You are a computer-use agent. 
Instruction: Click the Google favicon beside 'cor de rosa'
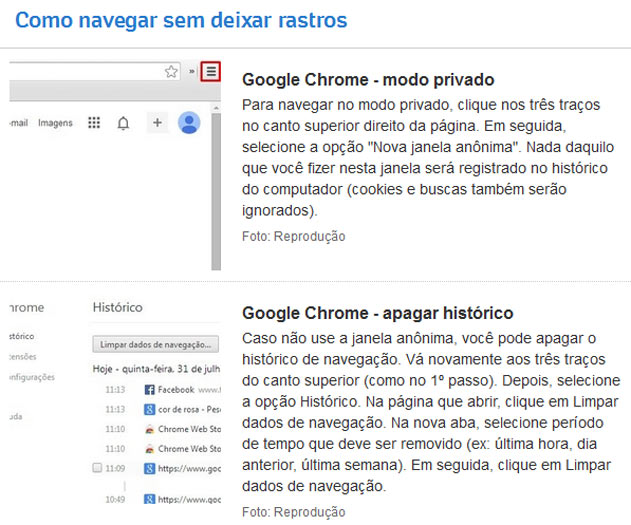149,409
